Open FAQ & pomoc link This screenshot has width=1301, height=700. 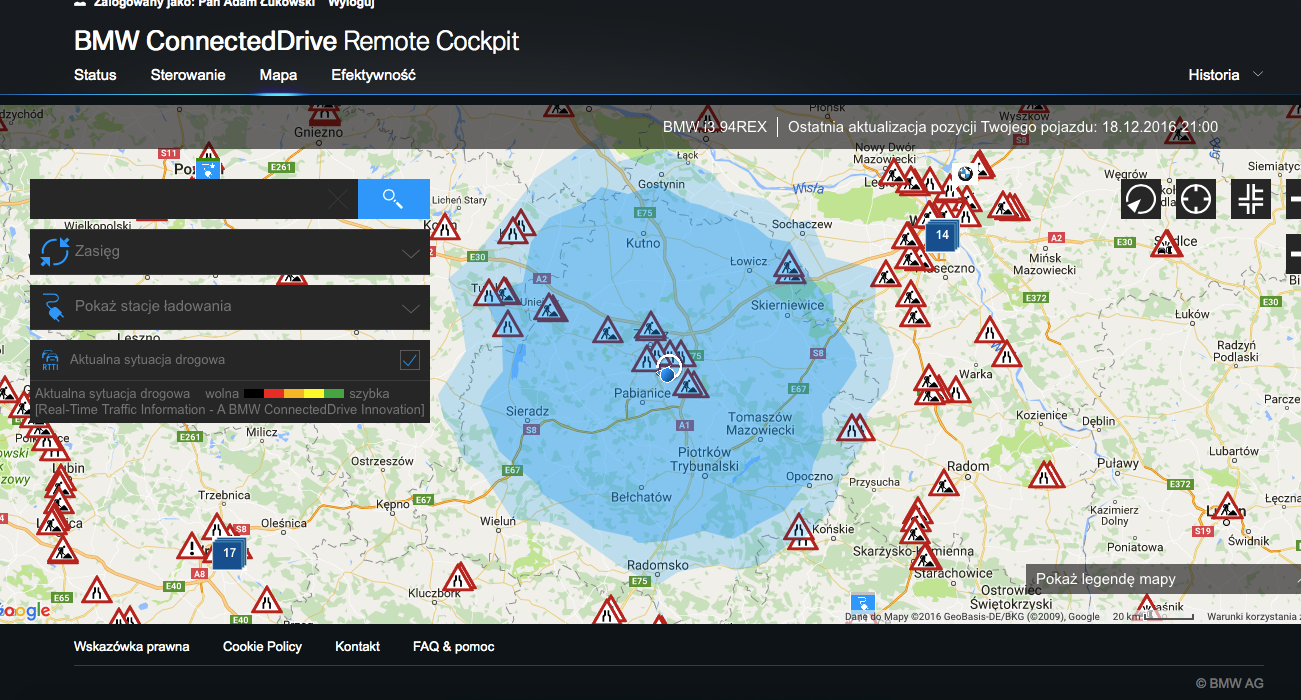(x=454, y=647)
